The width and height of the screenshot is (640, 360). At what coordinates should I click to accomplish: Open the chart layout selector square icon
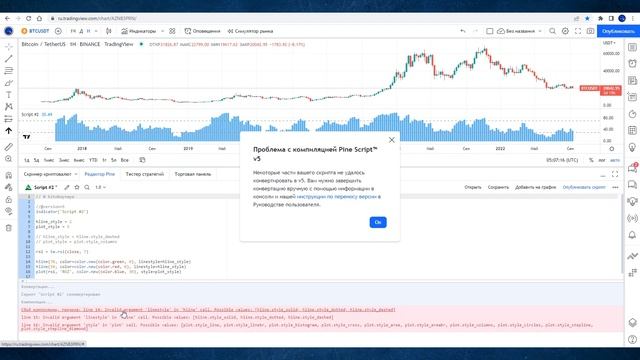[x=489, y=31]
